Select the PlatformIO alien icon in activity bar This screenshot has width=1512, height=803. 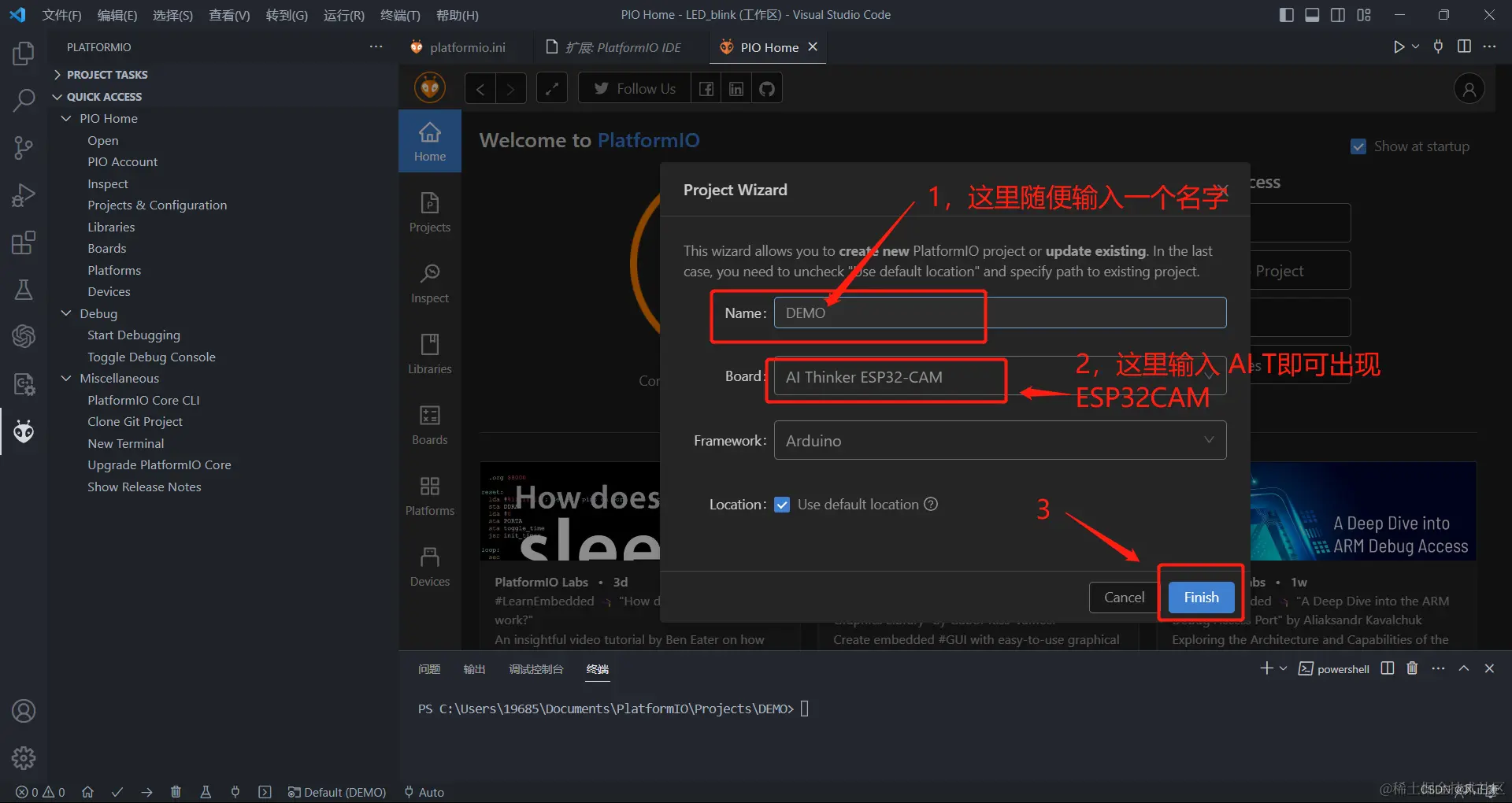pyautogui.click(x=24, y=431)
